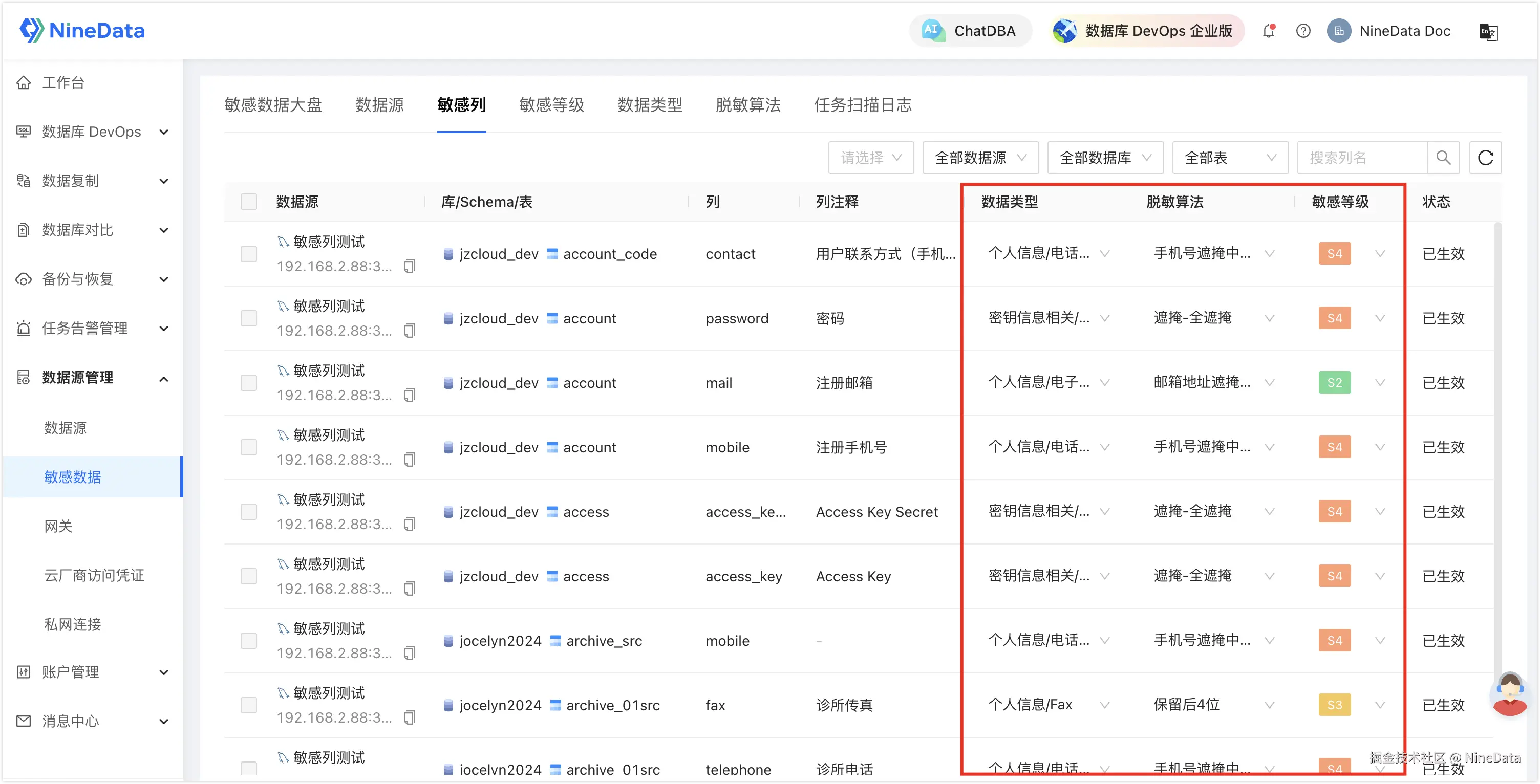Click the search magnifier icon
This screenshot has width=1540, height=784.
pyautogui.click(x=1443, y=158)
